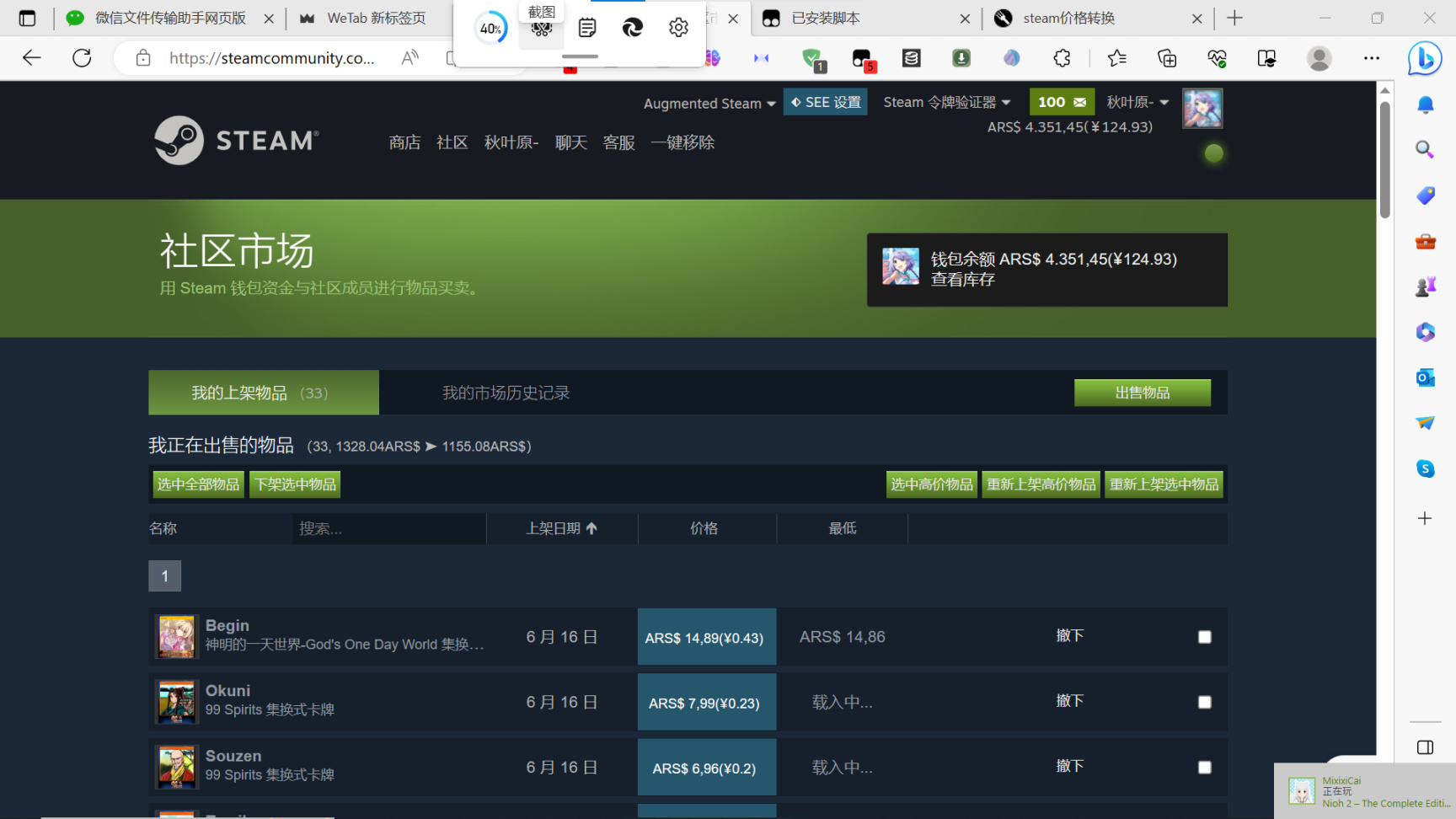Click the notes icon in floating toolbar
1456x819 pixels.
point(587,28)
